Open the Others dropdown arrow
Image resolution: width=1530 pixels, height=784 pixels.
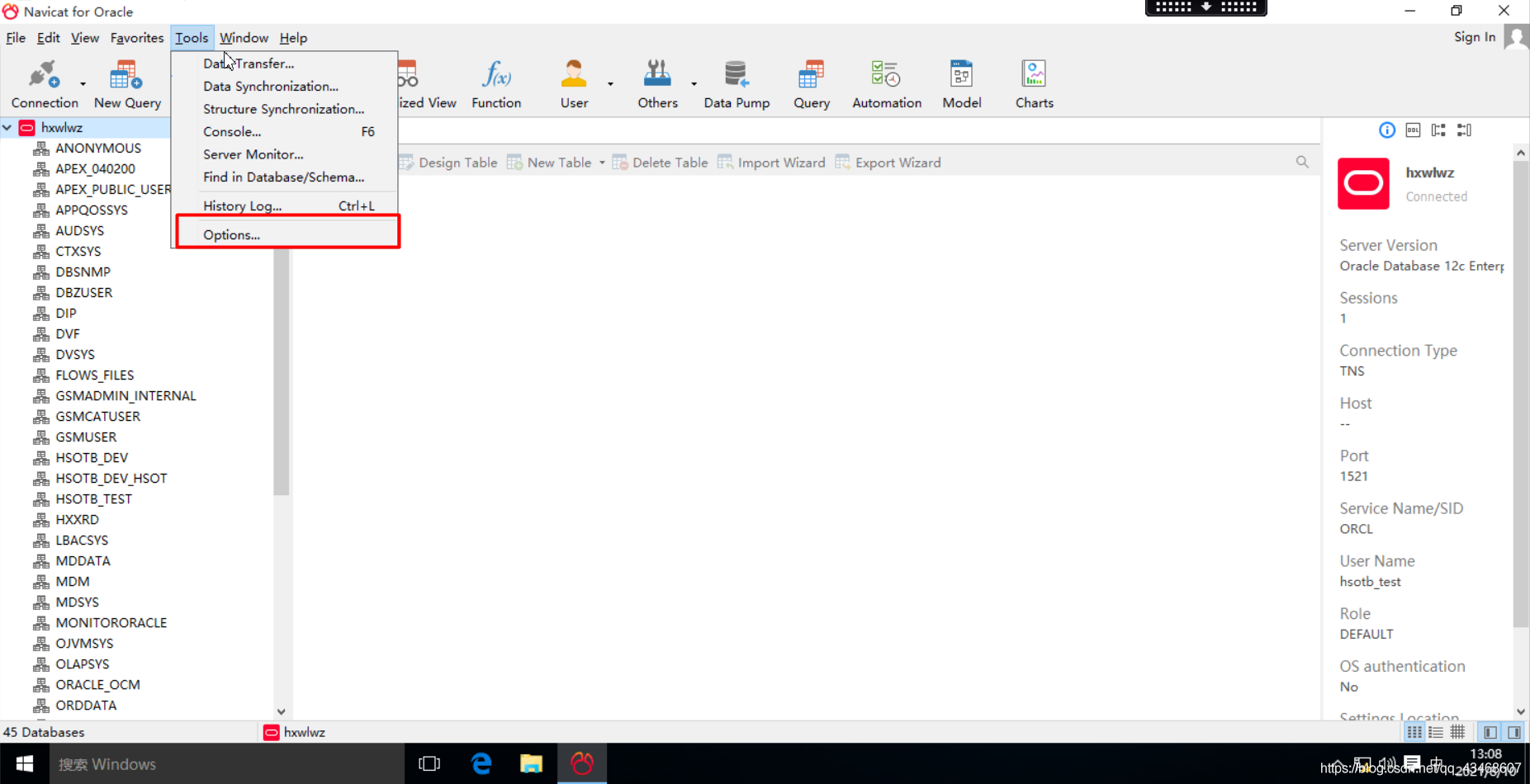click(694, 84)
